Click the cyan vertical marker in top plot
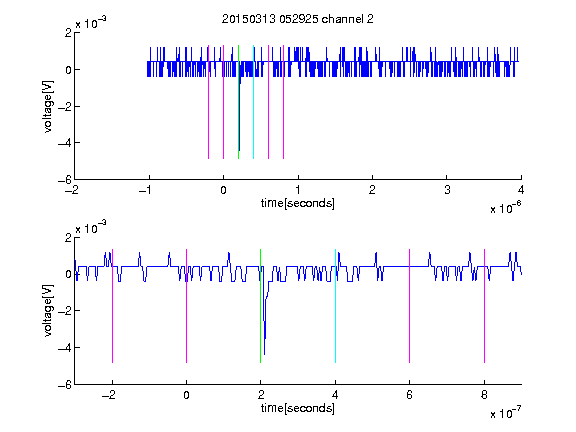The width and height of the screenshot is (576, 432). [x=253, y=102]
